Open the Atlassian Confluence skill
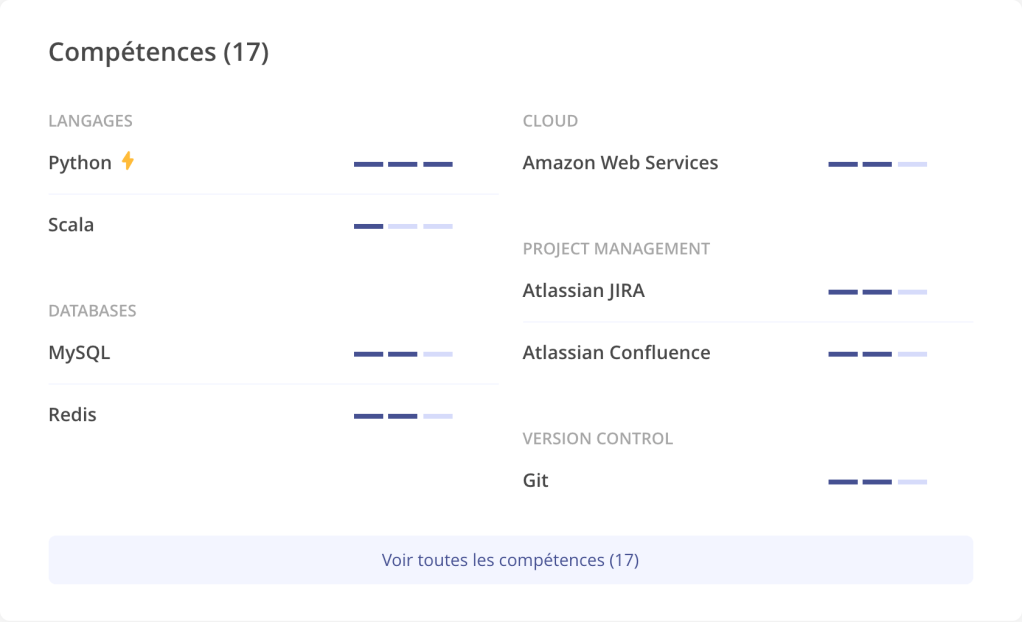This screenshot has width=1022, height=622. coord(616,353)
